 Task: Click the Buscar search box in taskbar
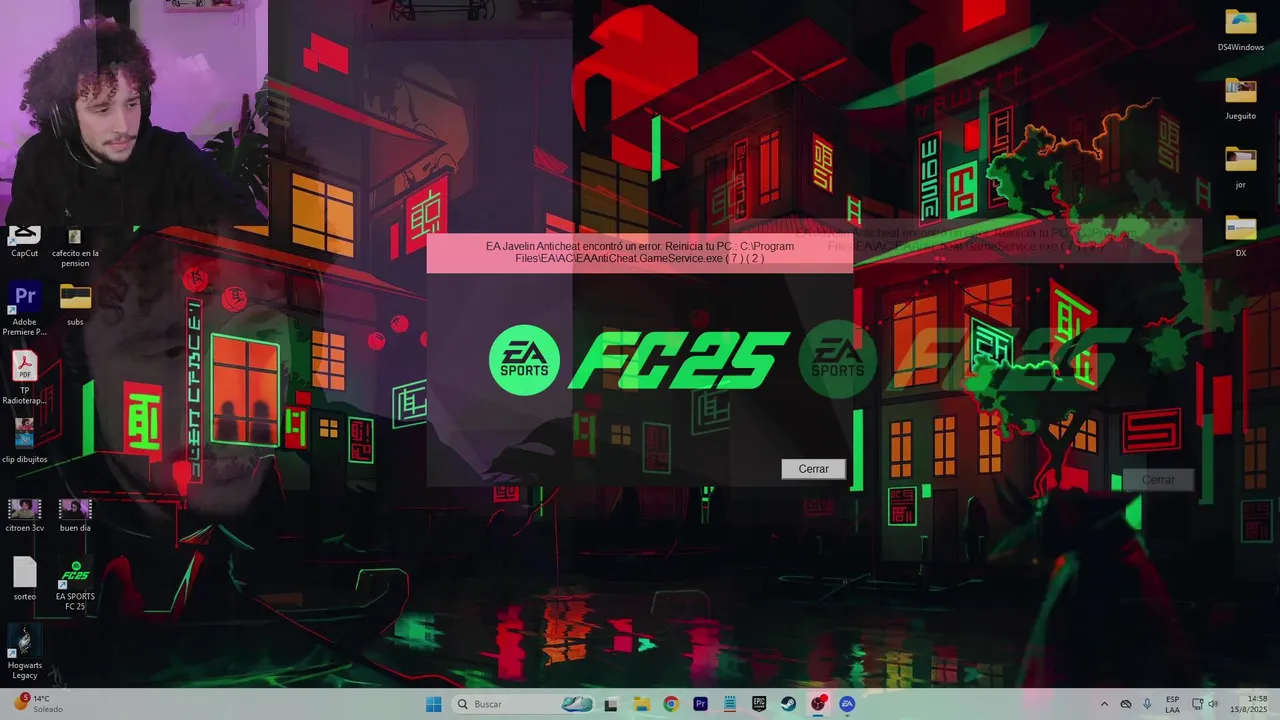click(x=524, y=704)
